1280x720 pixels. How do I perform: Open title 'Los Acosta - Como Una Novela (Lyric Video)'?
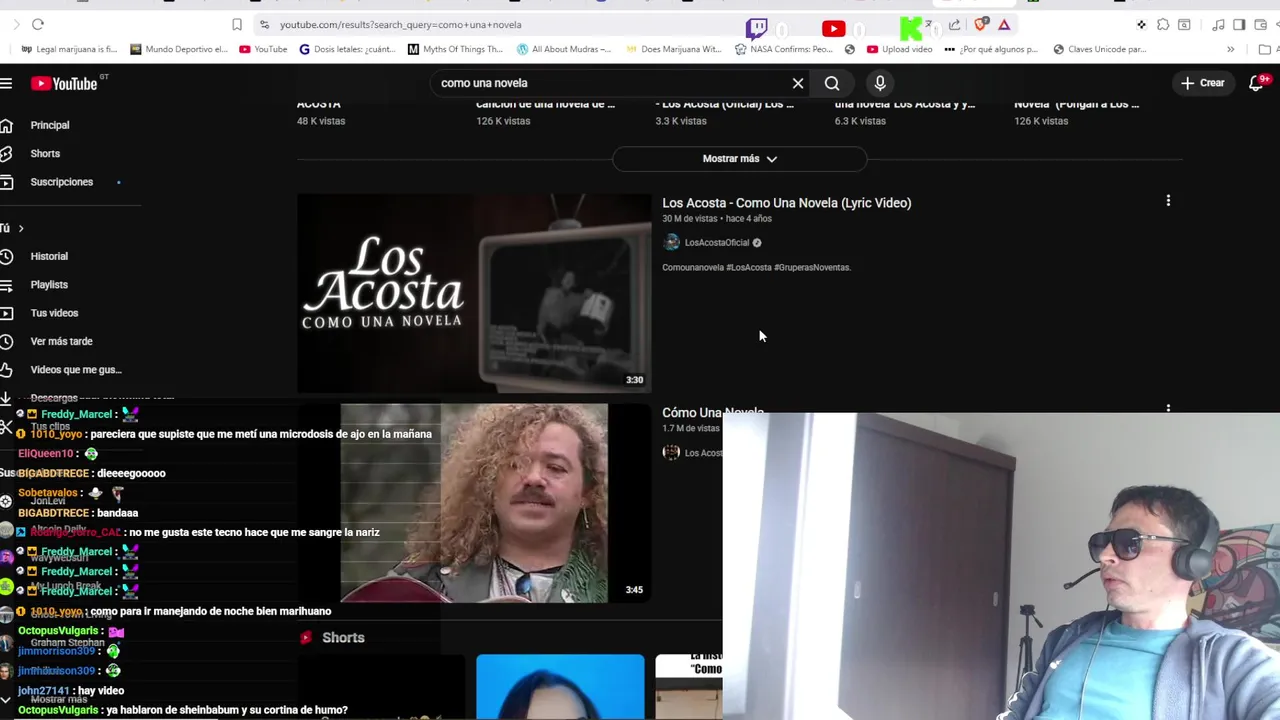(x=786, y=203)
